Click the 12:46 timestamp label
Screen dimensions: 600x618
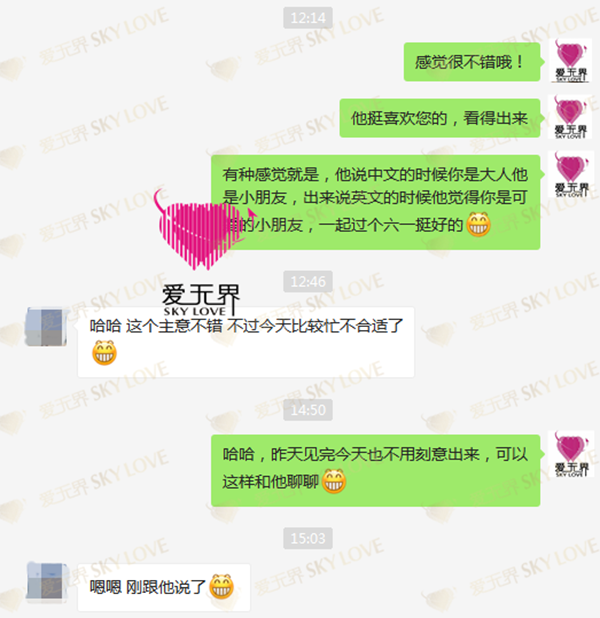click(x=308, y=281)
